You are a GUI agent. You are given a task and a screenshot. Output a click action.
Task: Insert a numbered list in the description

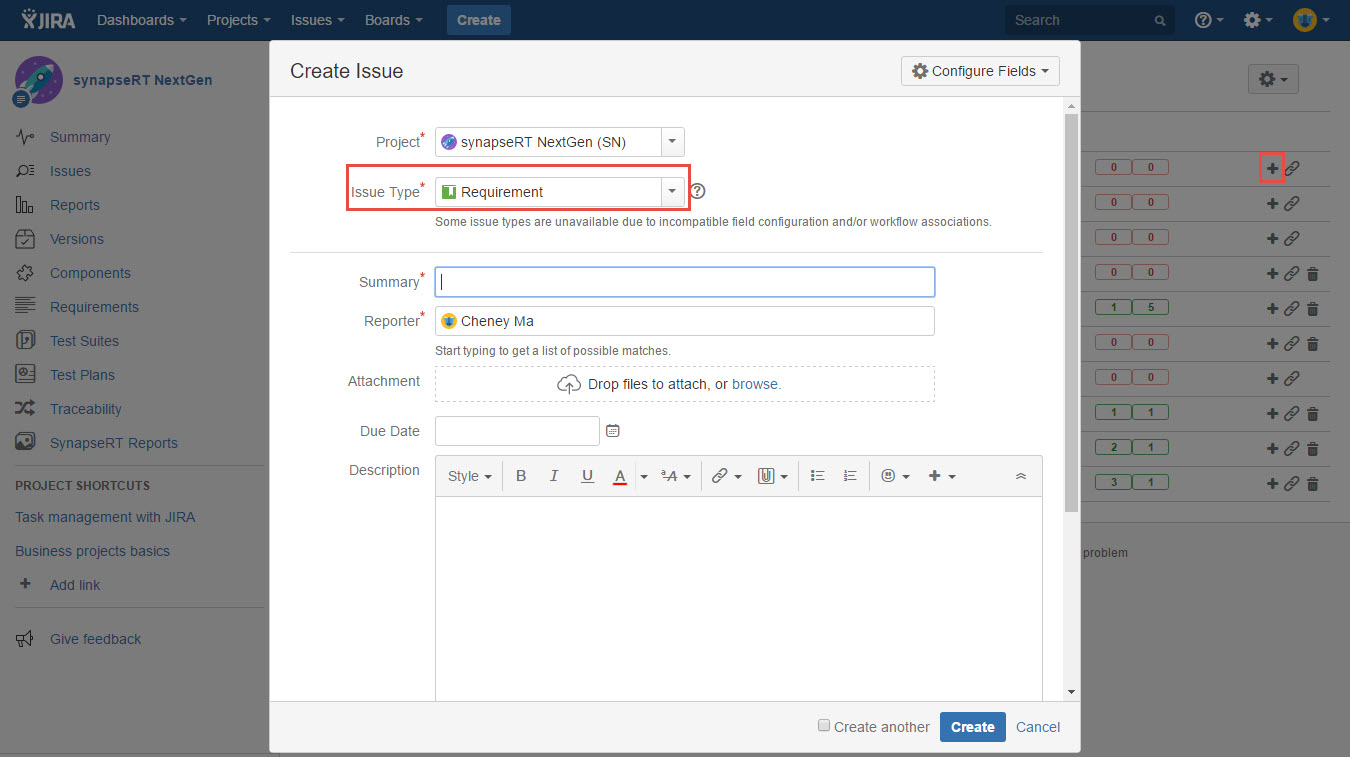point(850,476)
